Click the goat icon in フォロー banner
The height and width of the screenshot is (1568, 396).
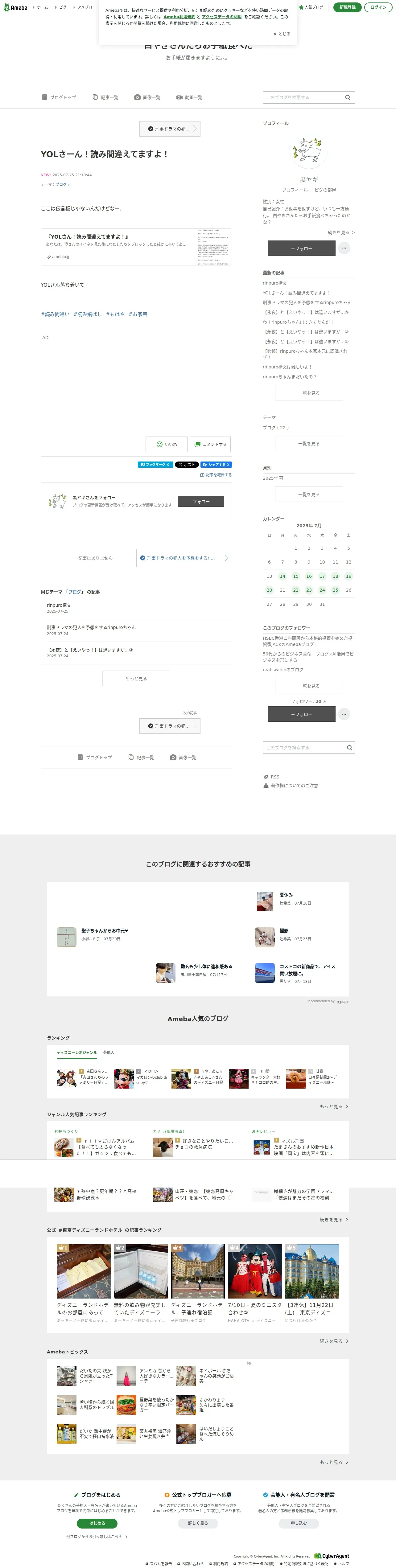coord(57,501)
